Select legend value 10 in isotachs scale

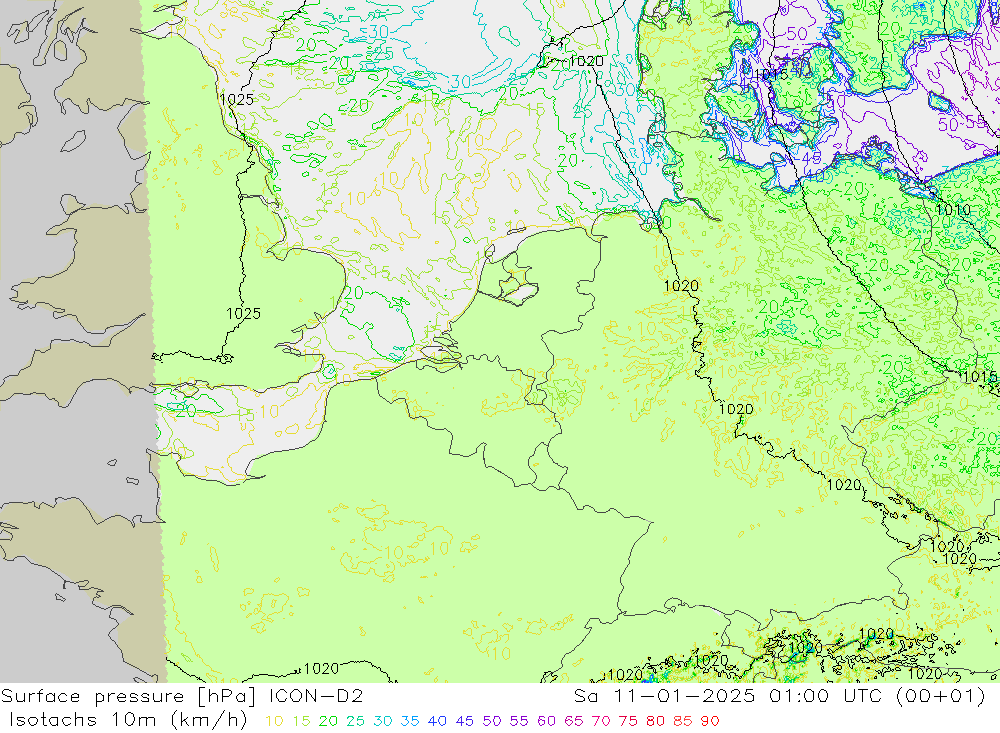274,721
